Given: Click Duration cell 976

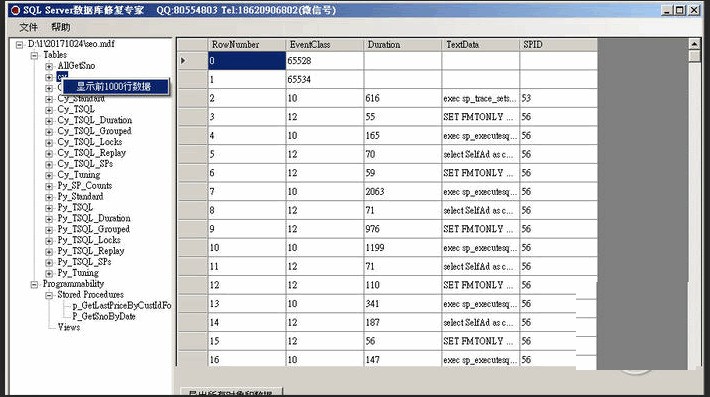Looking at the screenshot, I should tap(403, 229).
